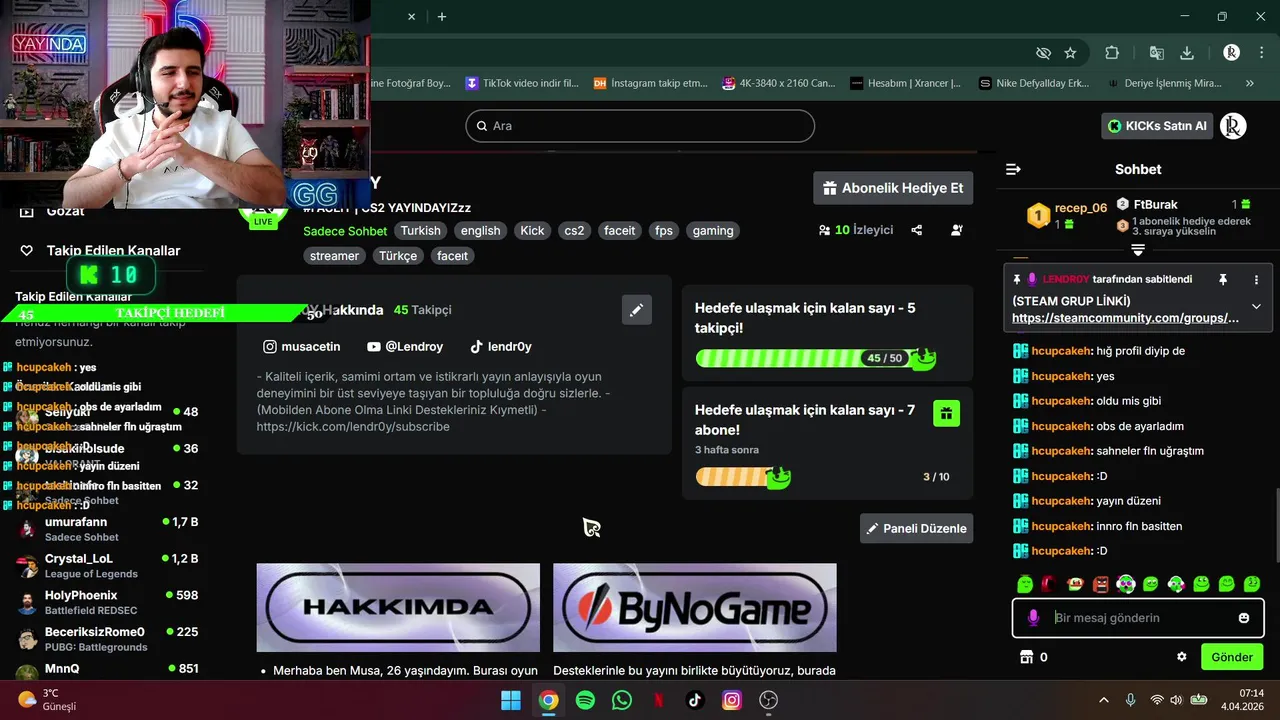
Task: Open the Kick profile avatar menu
Action: point(1233,126)
